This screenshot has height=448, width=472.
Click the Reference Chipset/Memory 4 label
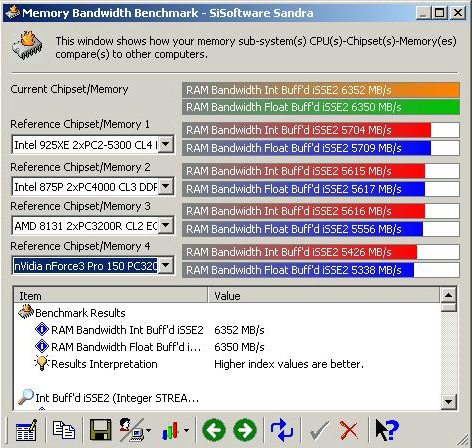[x=80, y=246]
